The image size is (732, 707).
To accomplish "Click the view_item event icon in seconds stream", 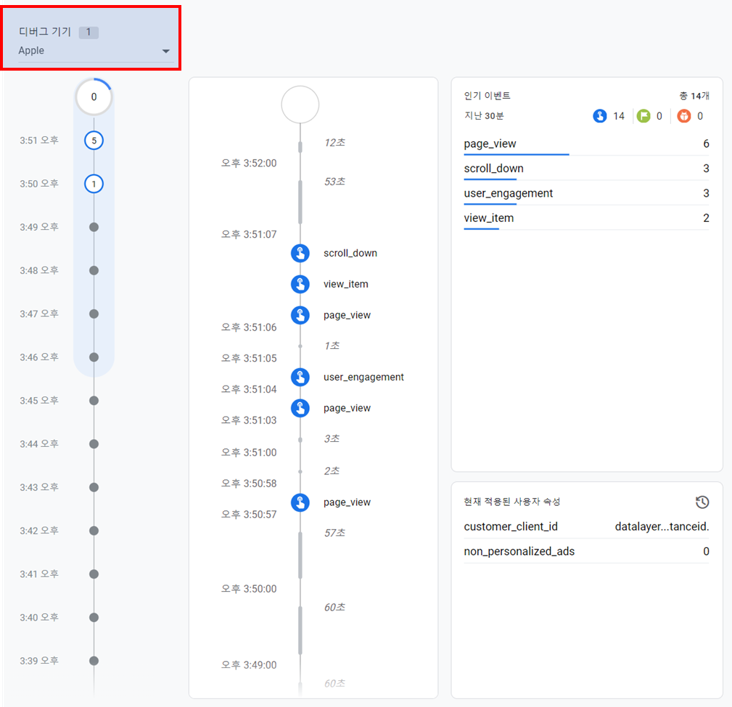I will [300, 284].
